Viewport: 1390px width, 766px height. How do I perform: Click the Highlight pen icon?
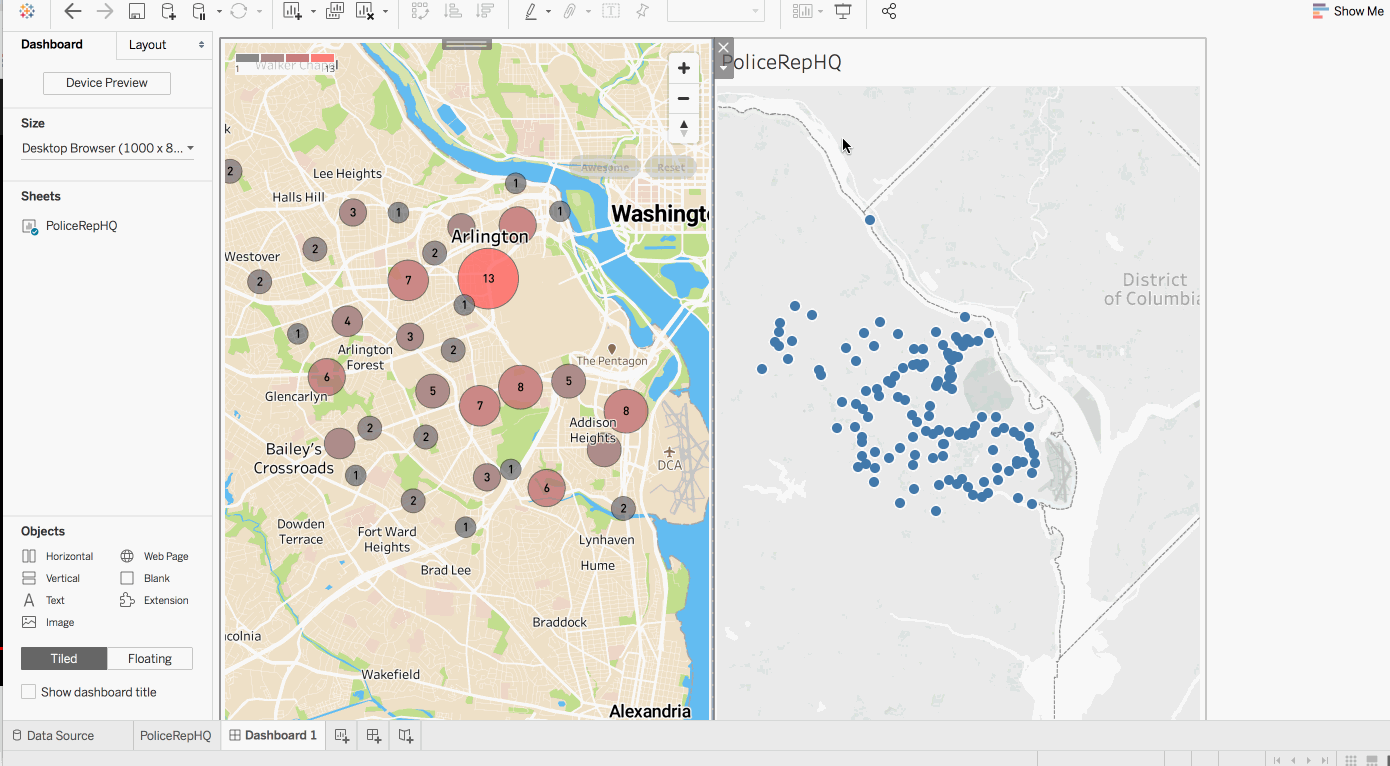tap(531, 11)
